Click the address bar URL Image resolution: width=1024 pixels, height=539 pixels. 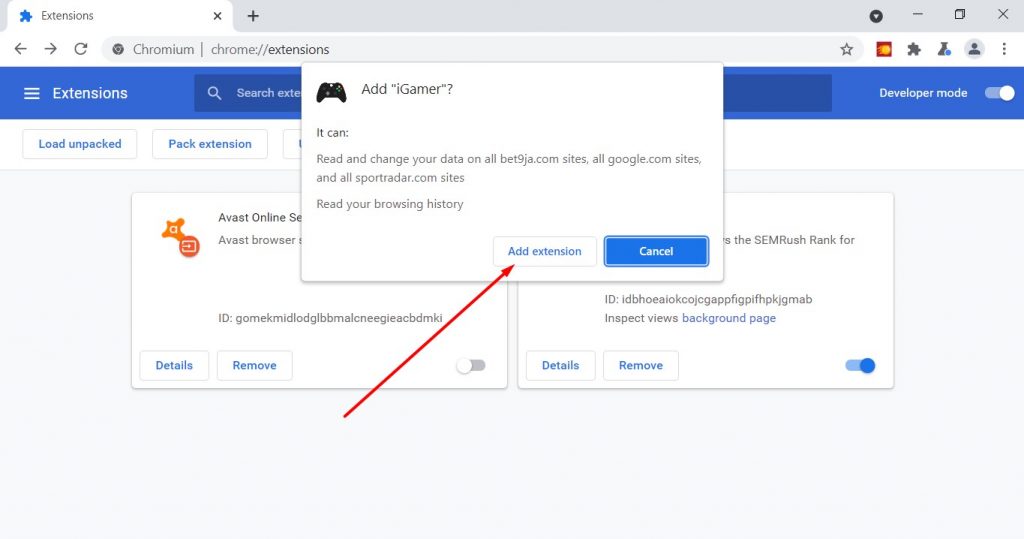click(x=270, y=50)
